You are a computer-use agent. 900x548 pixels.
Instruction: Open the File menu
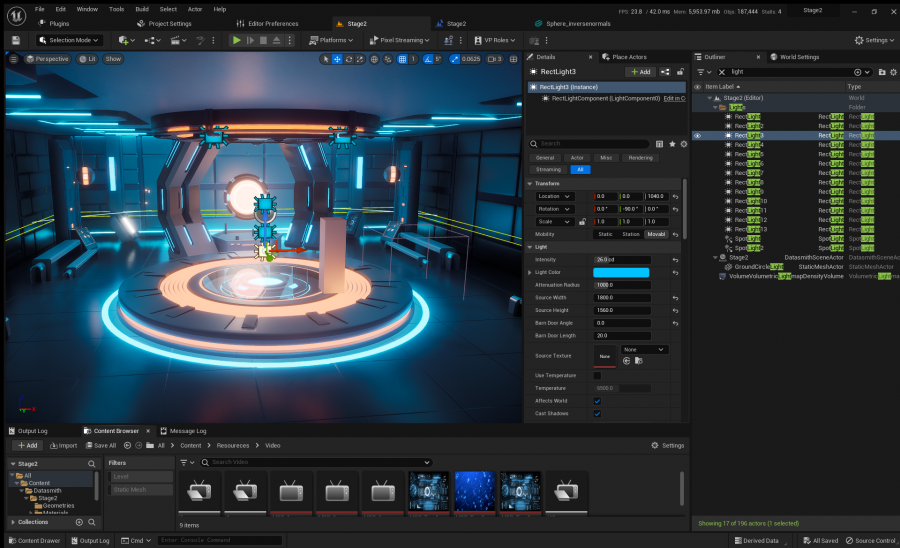point(40,9)
